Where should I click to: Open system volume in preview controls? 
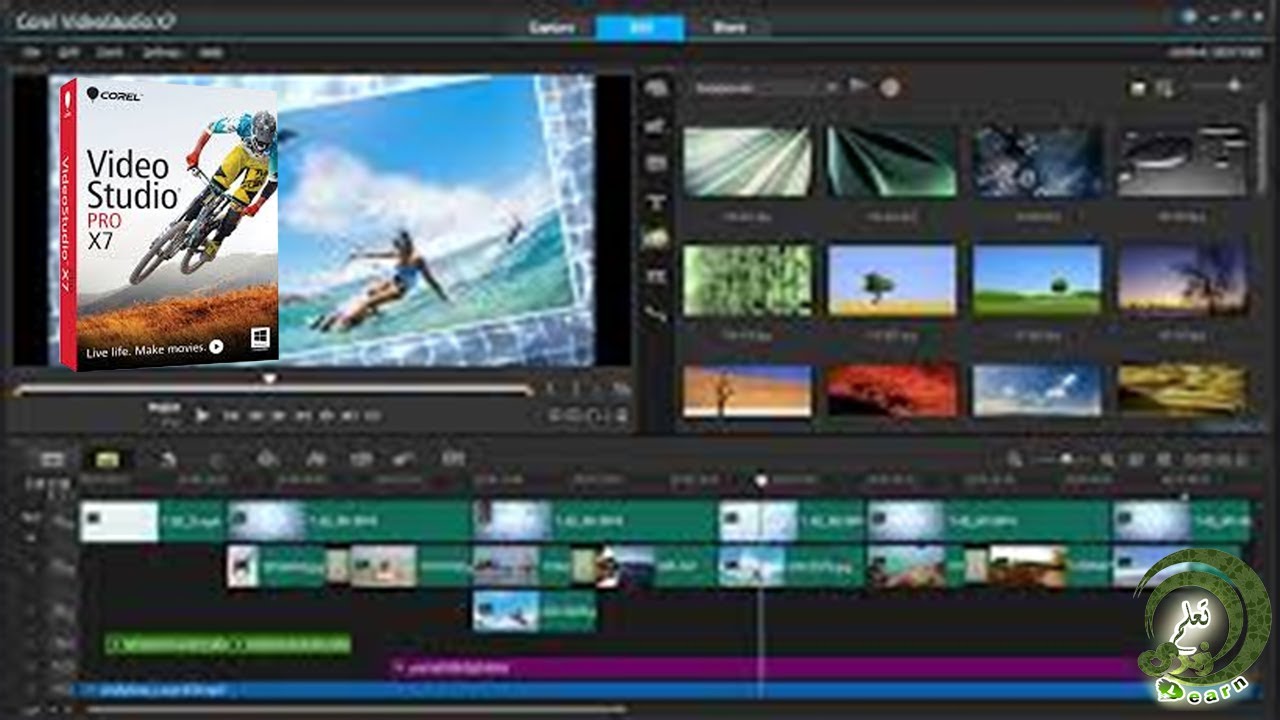tap(350, 415)
